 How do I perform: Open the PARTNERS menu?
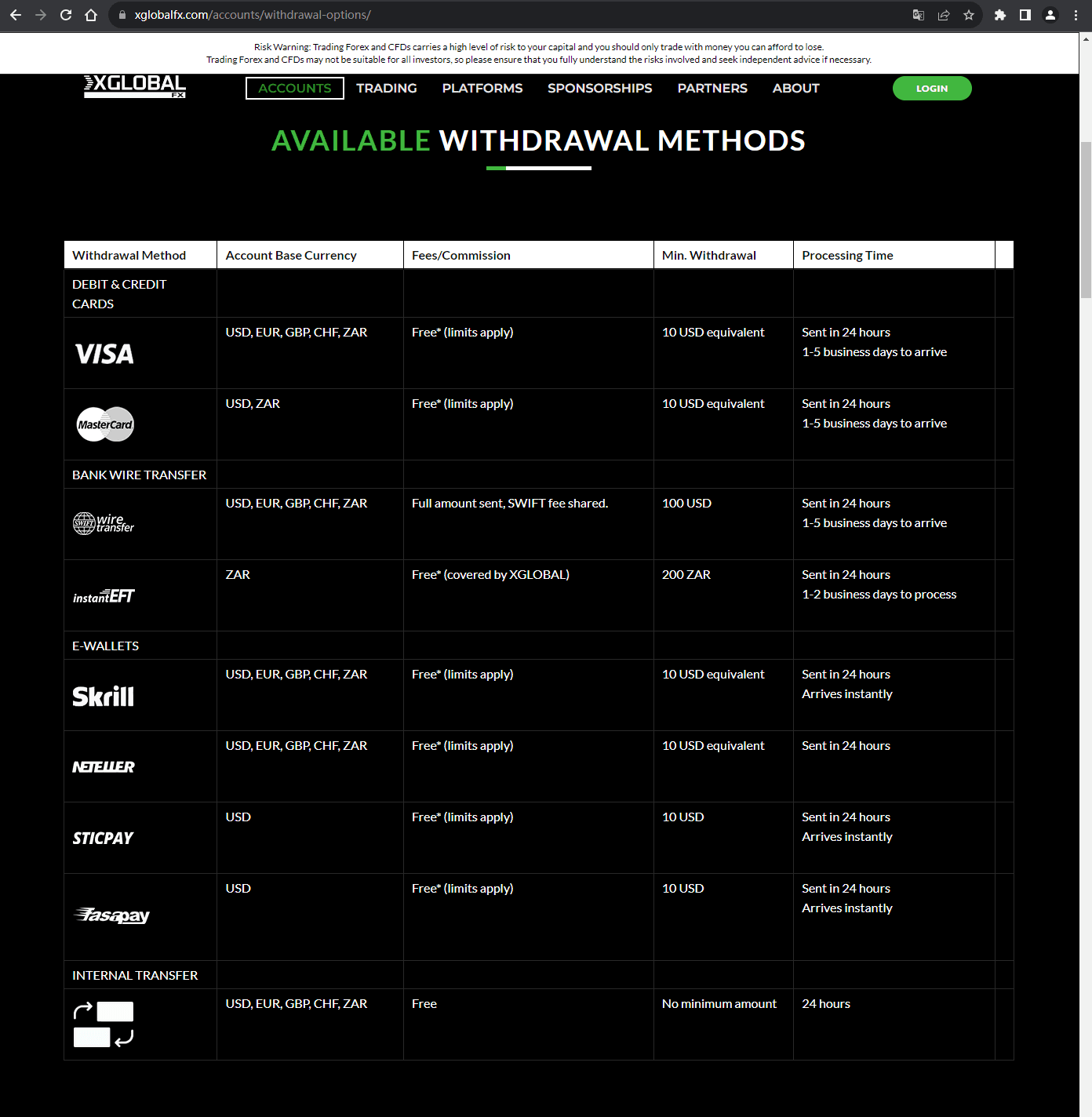(x=712, y=89)
